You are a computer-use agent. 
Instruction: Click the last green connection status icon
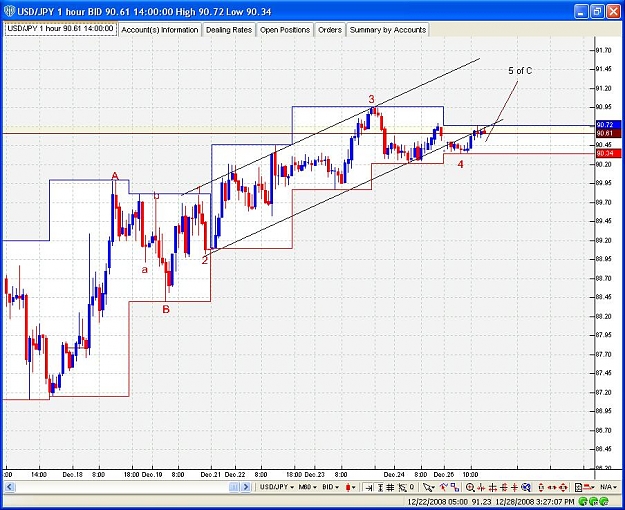[604, 501]
